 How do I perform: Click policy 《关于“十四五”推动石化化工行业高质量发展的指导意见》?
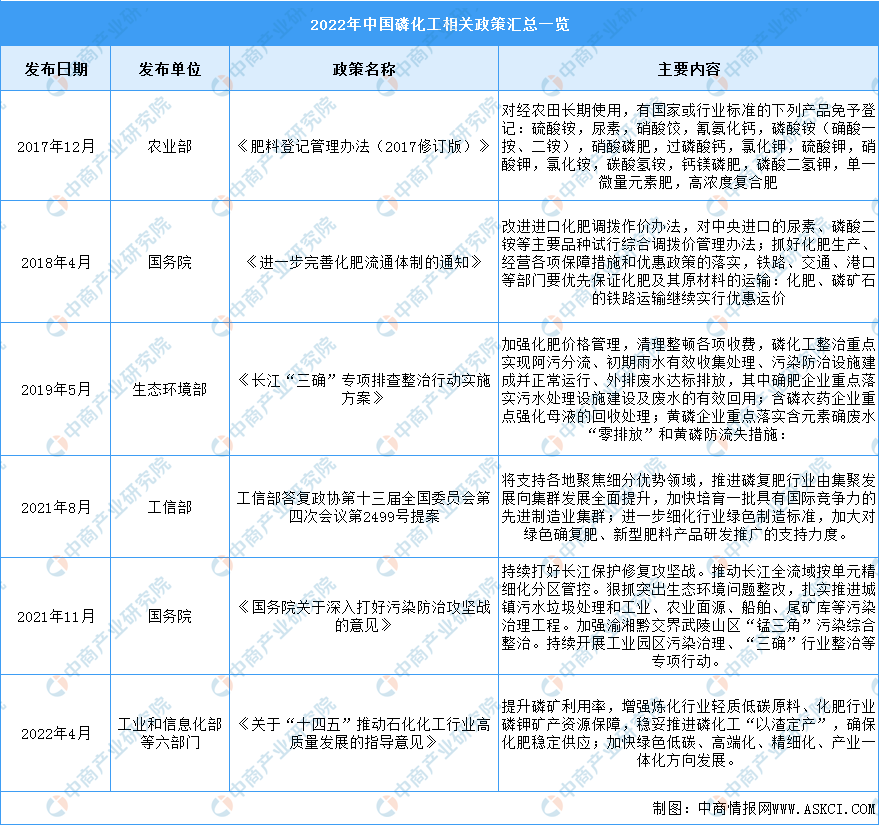364,733
